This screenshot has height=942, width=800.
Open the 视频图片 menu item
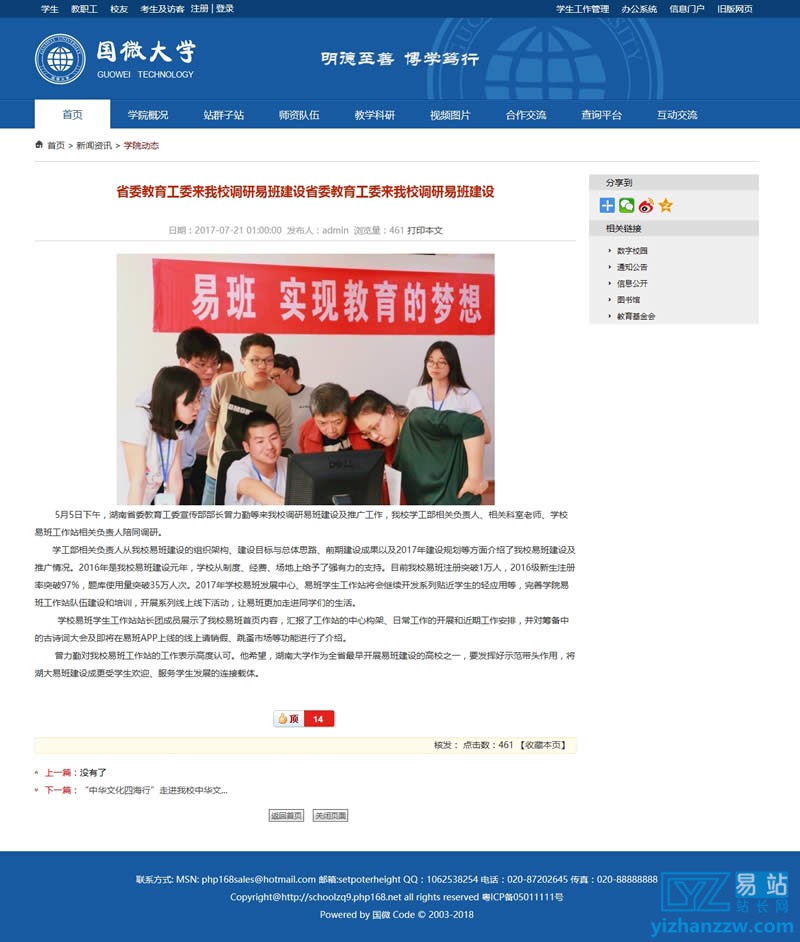(451, 115)
